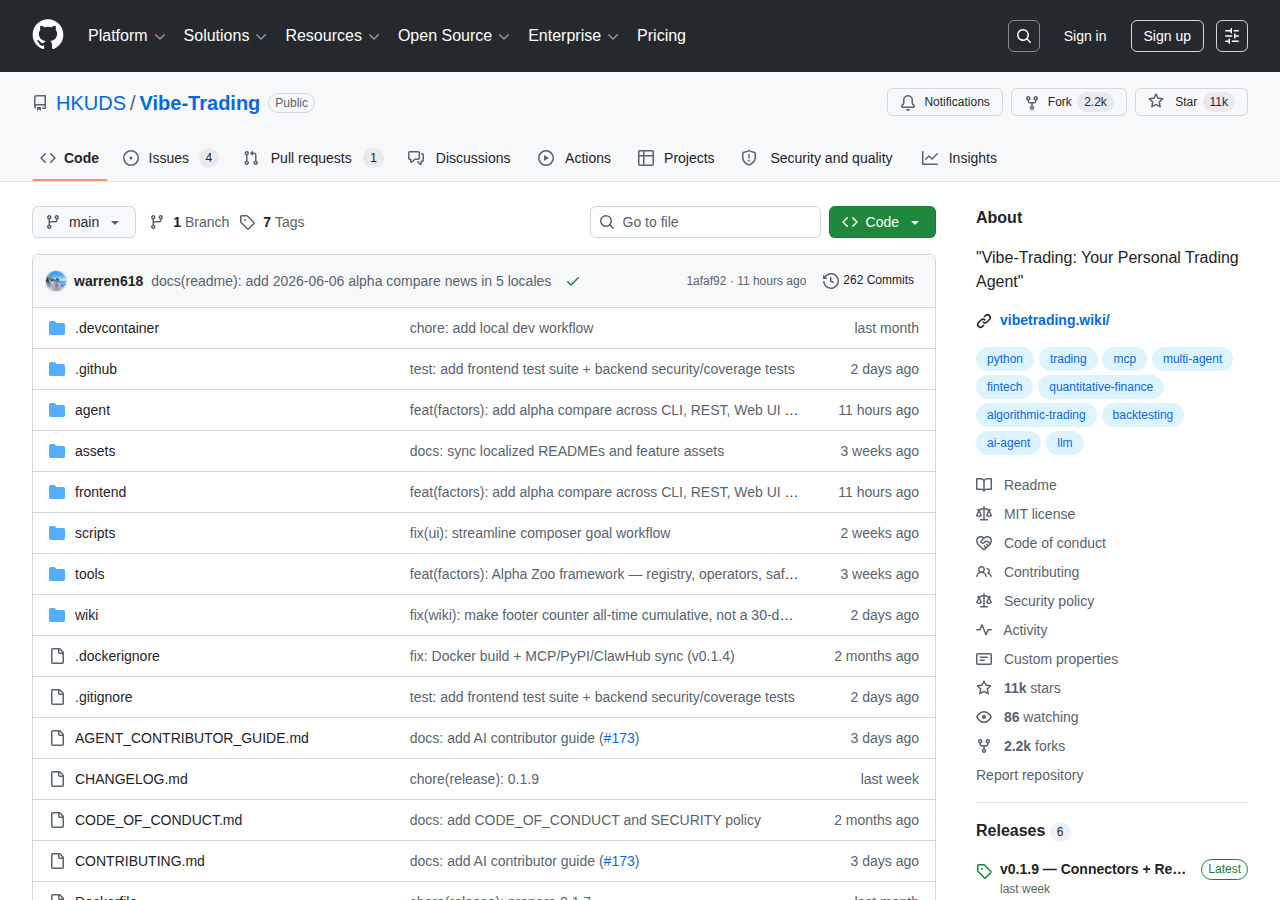Focus the Go to file search field

705,222
